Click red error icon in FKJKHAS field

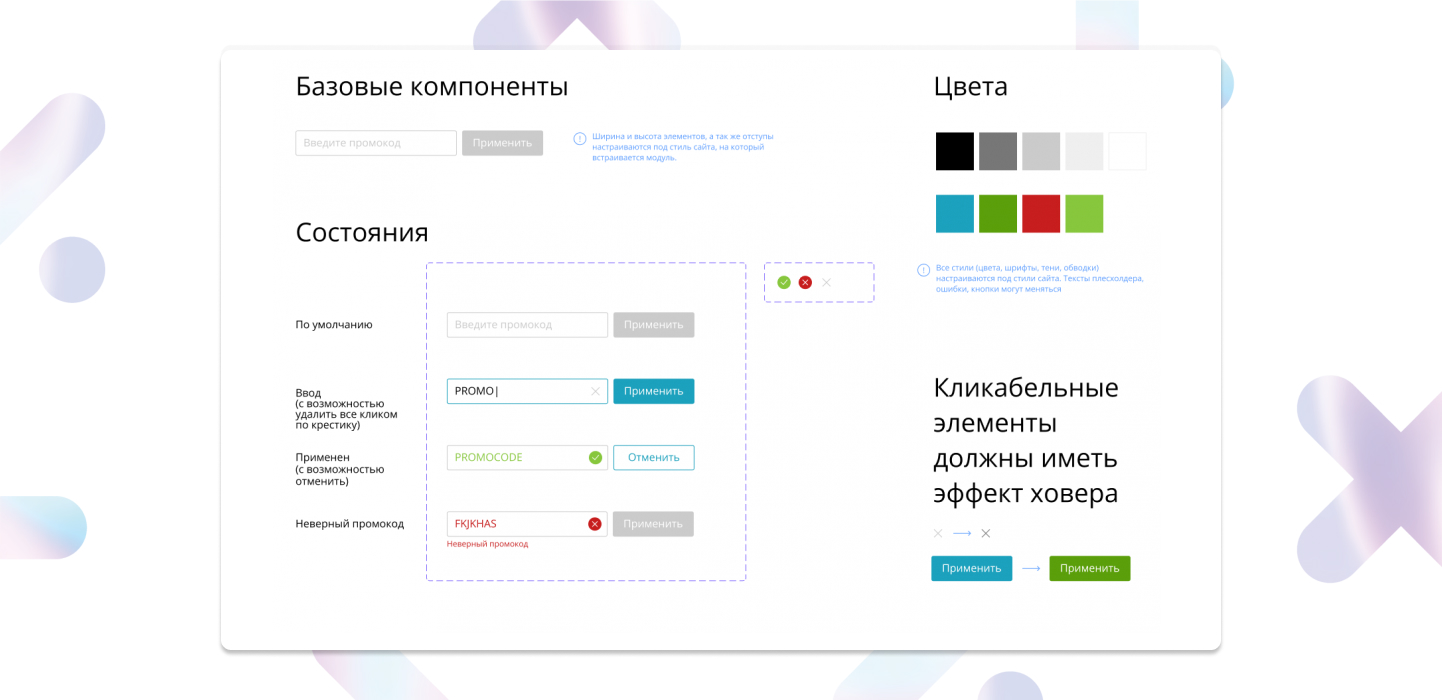[595, 523]
